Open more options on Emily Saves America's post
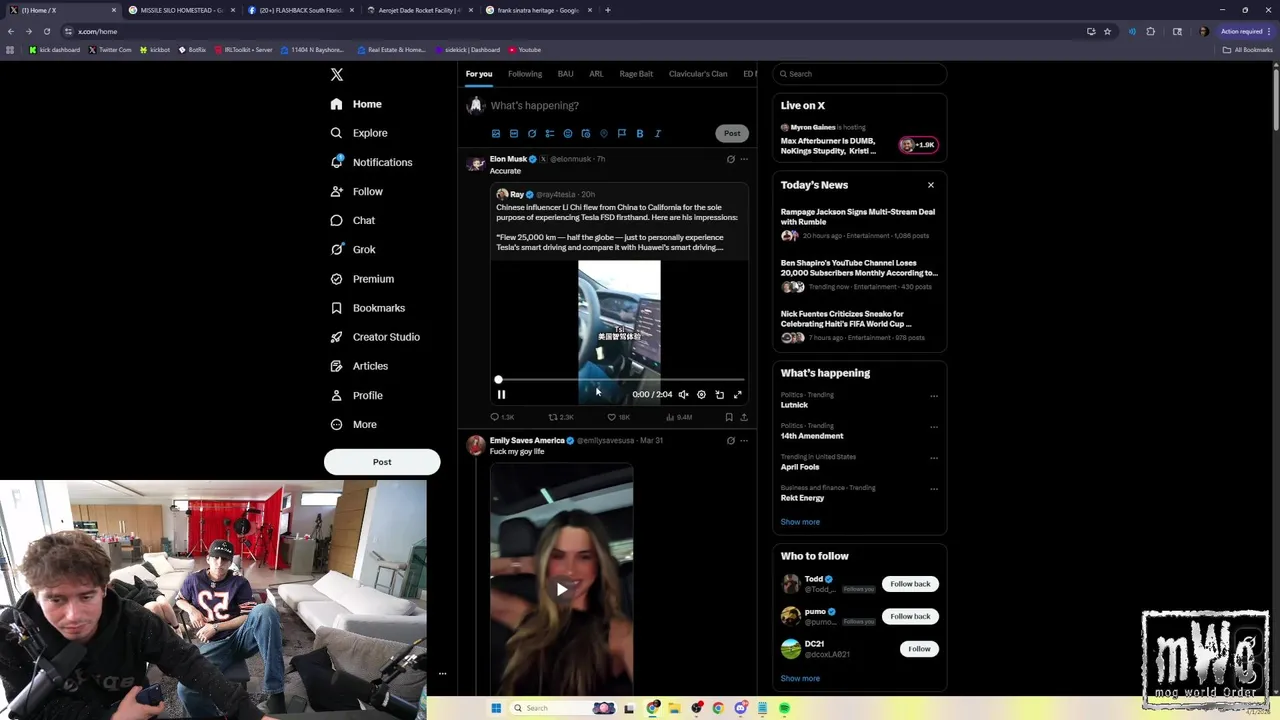The width and height of the screenshot is (1280, 720). click(744, 441)
